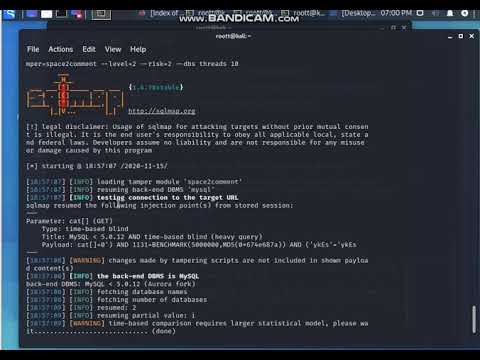Click the 'resumed: 2' line

[81, 308]
